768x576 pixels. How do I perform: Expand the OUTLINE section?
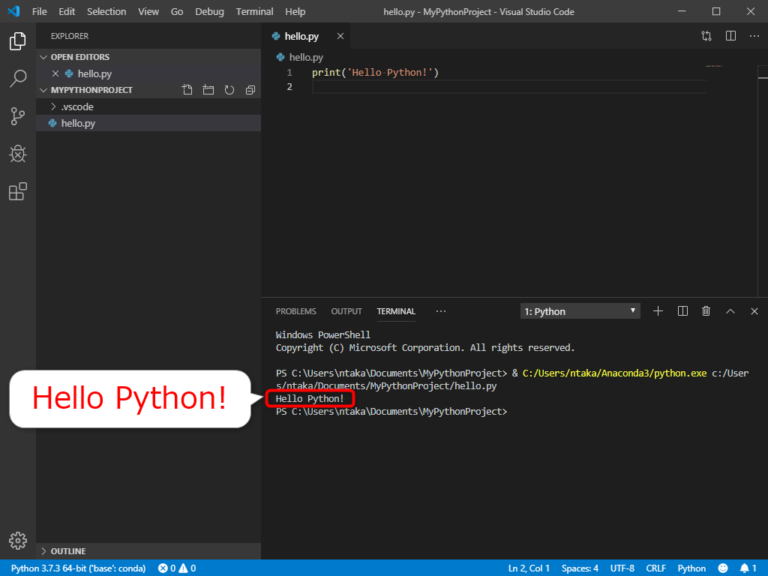[68, 551]
